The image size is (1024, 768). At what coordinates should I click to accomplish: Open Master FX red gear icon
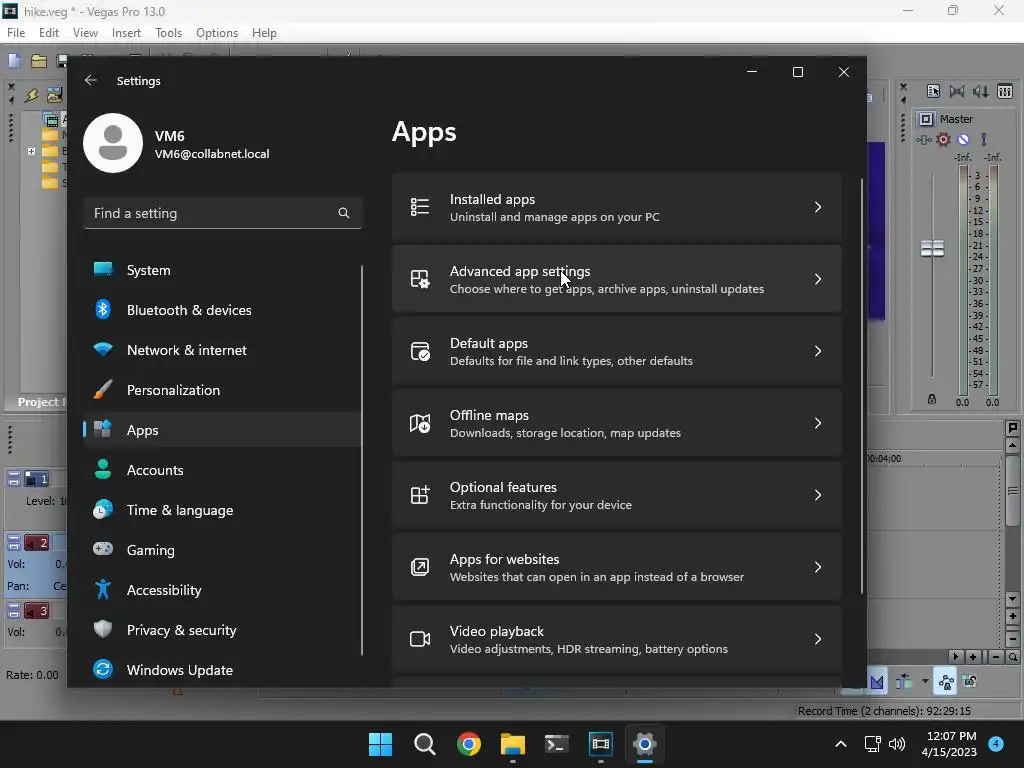pyautogui.click(x=944, y=139)
